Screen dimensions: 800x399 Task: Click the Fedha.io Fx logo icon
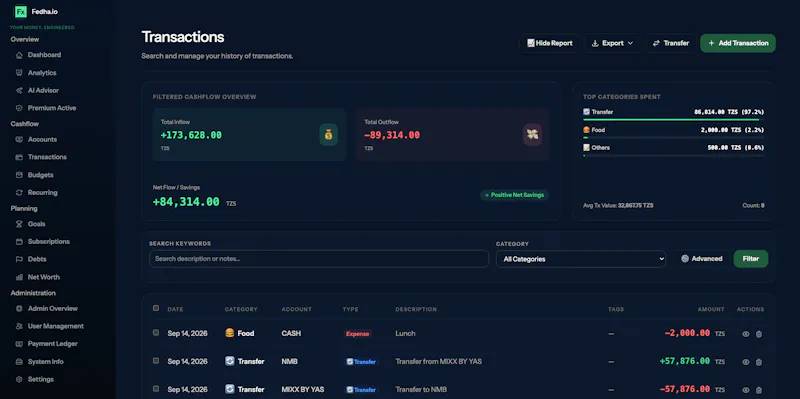(20, 12)
